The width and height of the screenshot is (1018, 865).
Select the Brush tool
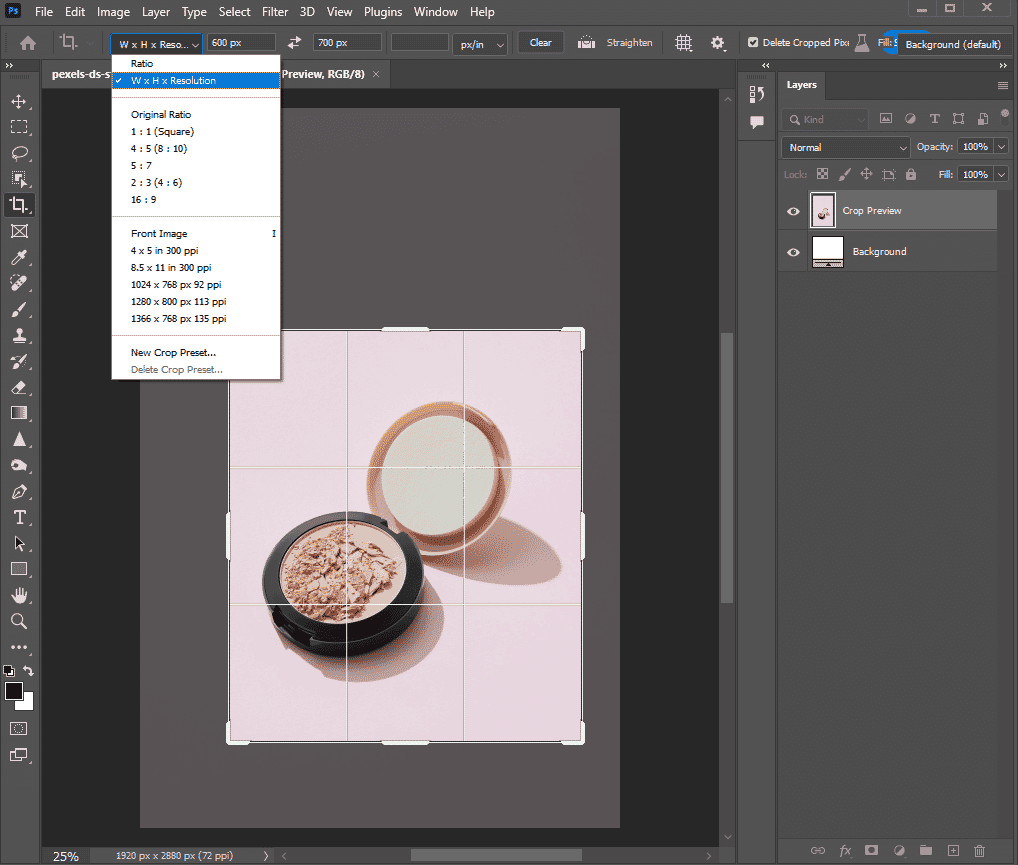pos(18,309)
